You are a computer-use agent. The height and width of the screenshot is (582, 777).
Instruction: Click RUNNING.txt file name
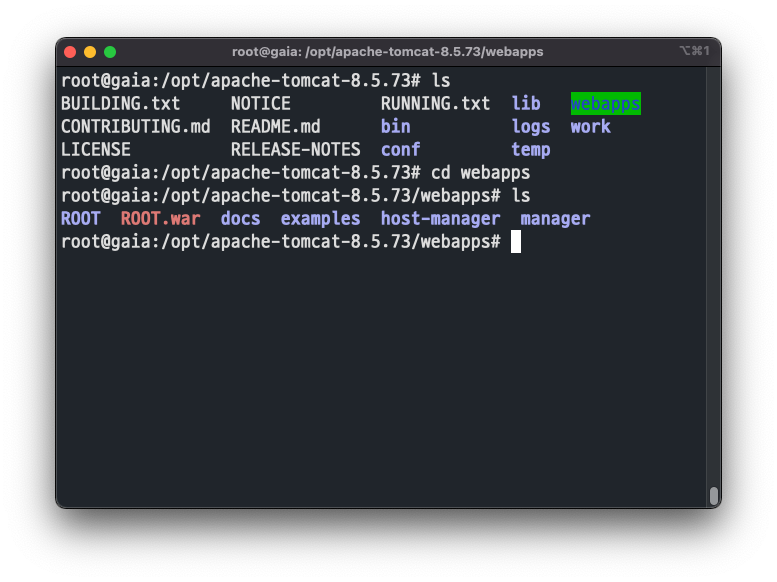[x=435, y=104]
